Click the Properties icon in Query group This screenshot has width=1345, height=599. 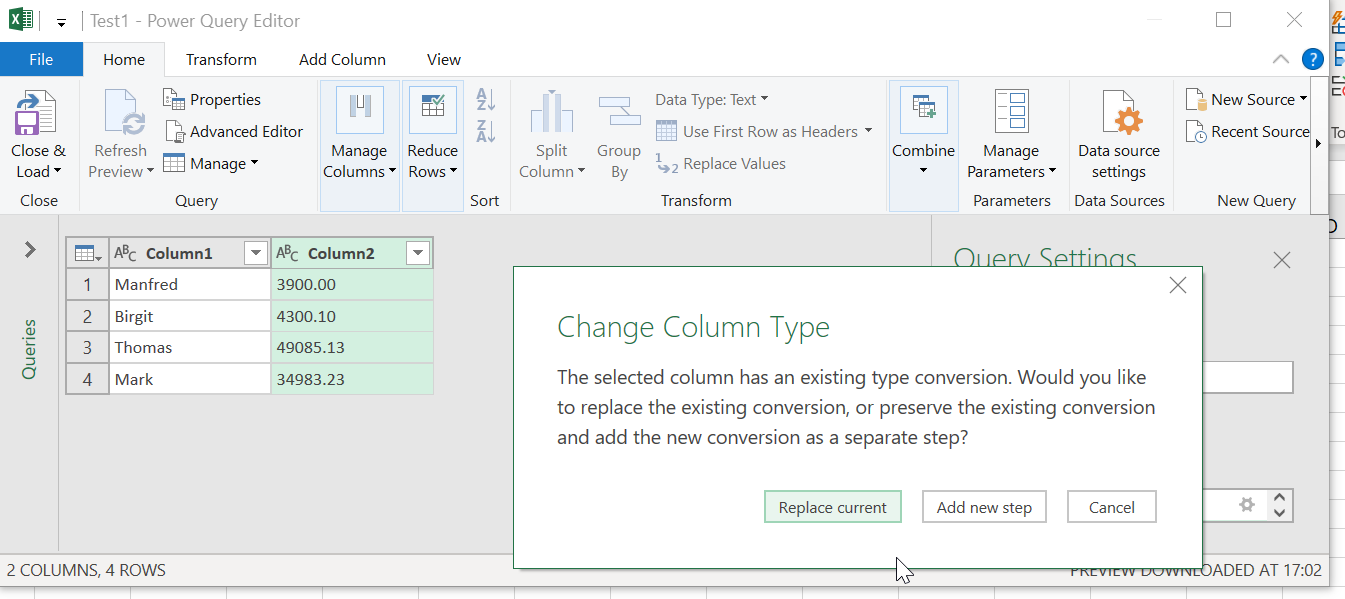[174, 99]
